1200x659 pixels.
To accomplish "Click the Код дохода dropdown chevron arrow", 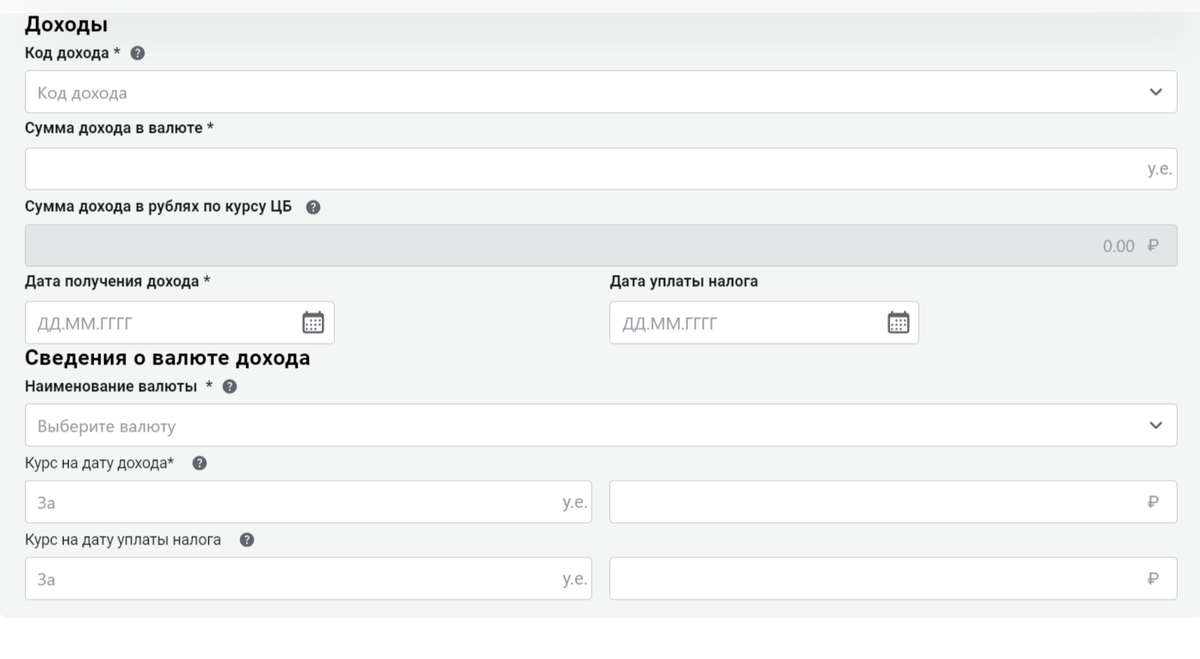I will click(x=1156, y=92).
